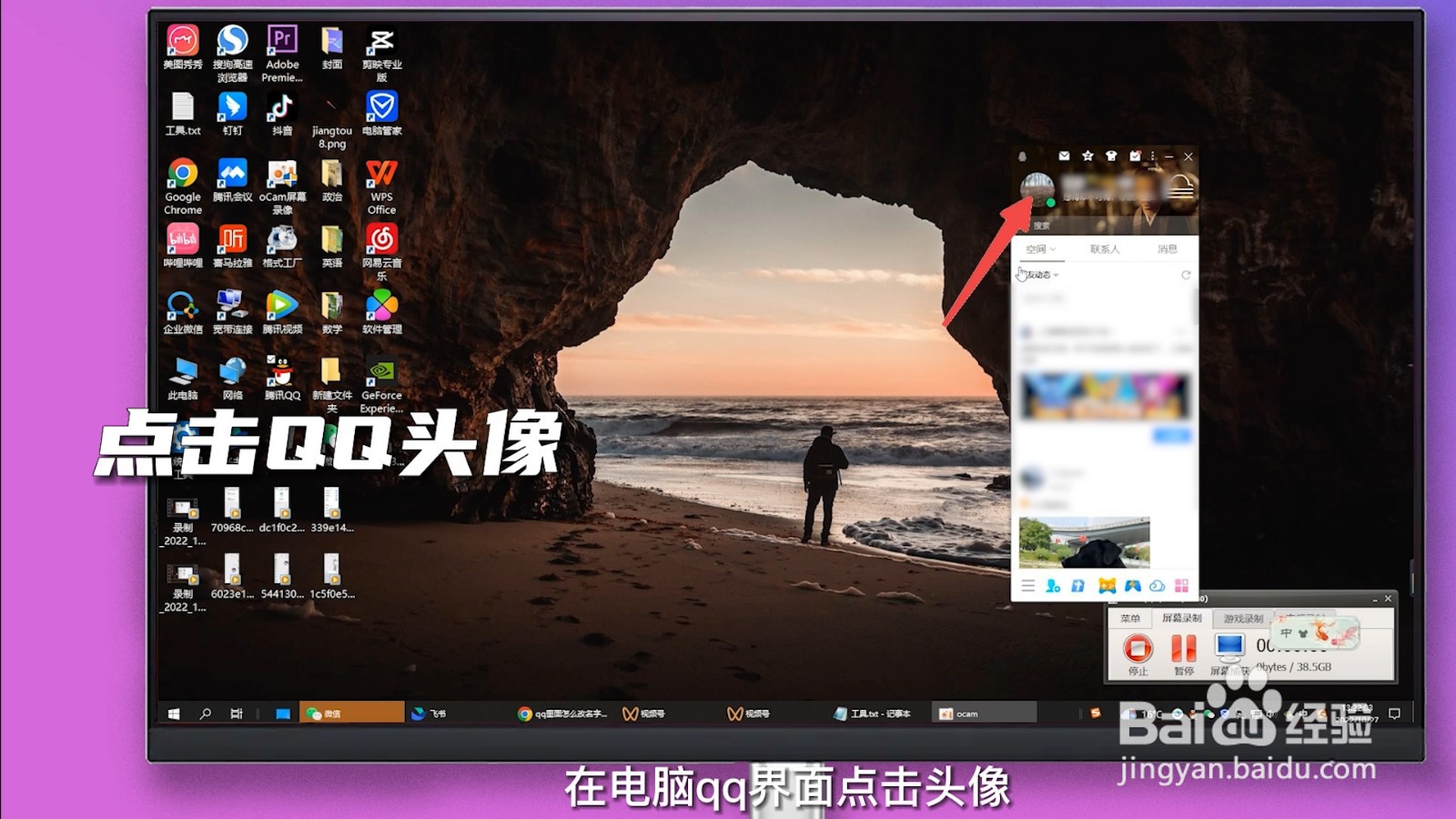This screenshot has height=819, width=1456.
Task: Click the add friend icon in QQ bottom bar
Action: pyautogui.click(x=1052, y=586)
